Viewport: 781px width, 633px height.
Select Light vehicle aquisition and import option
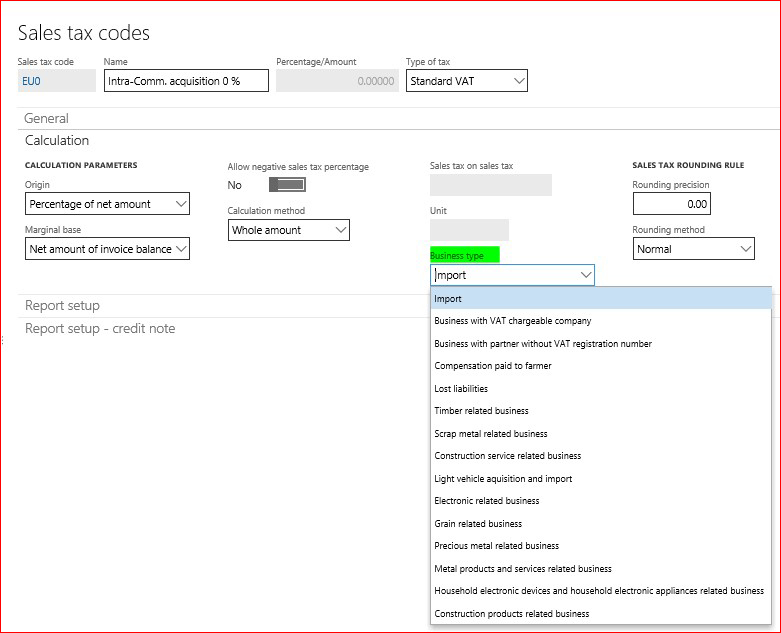(601, 479)
